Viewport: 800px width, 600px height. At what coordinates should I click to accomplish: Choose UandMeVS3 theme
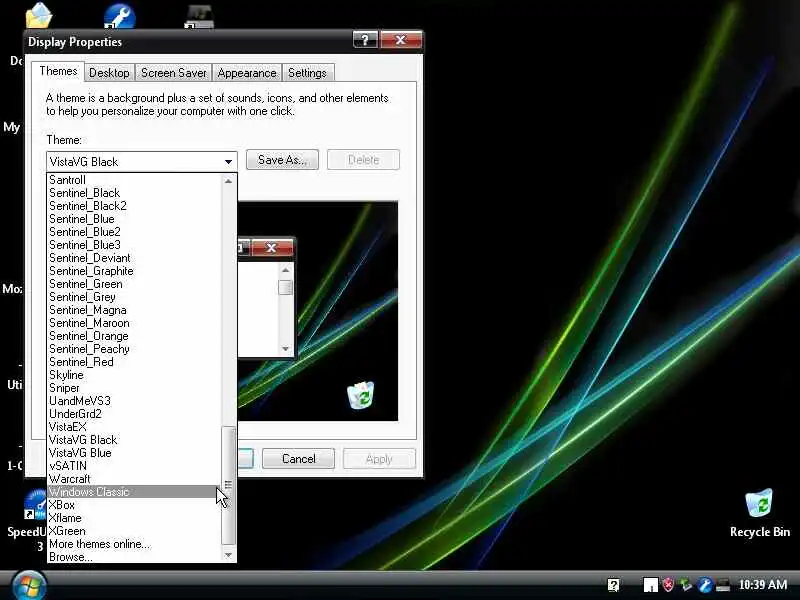[x=135, y=401]
